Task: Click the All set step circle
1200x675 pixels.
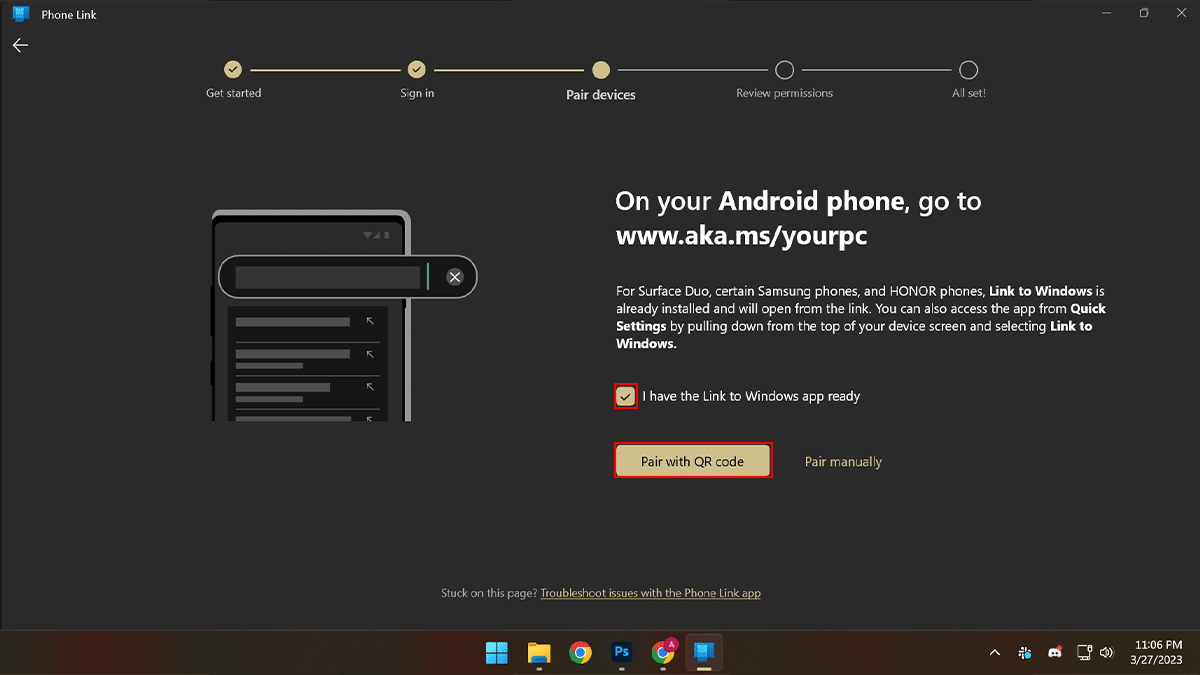Action: 968,70
